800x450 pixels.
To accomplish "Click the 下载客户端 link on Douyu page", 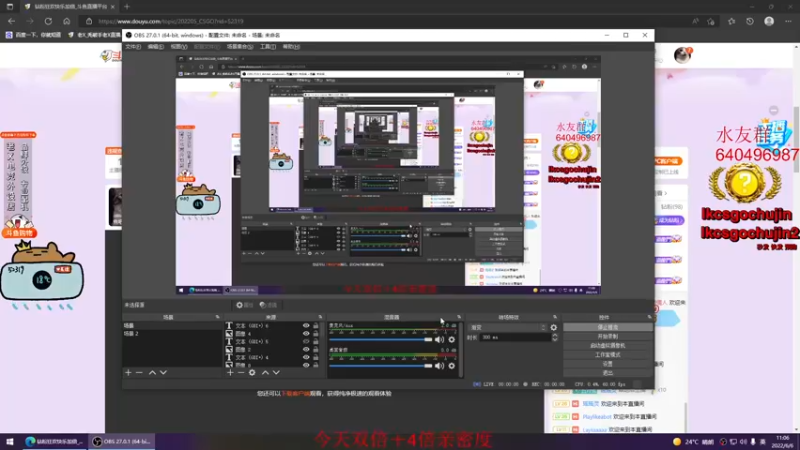I will pyautogui.click(x=296, y=394).
